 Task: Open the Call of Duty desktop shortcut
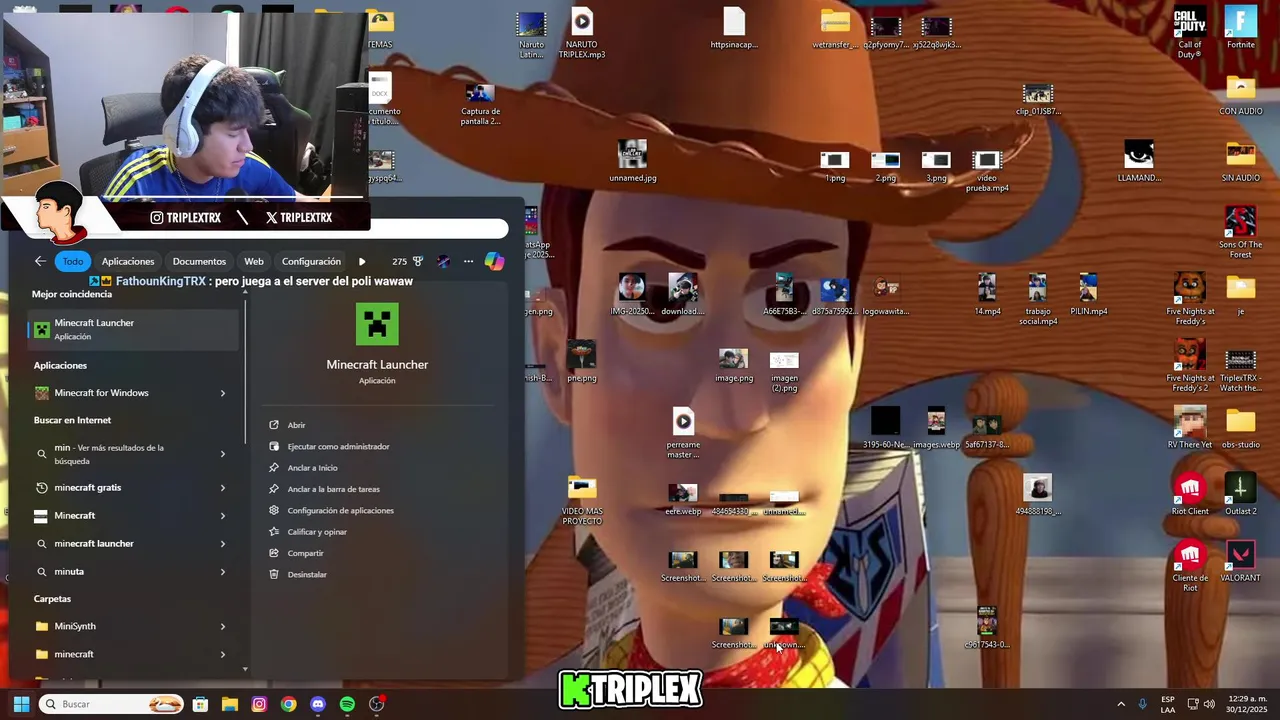tap(1190, 32)
